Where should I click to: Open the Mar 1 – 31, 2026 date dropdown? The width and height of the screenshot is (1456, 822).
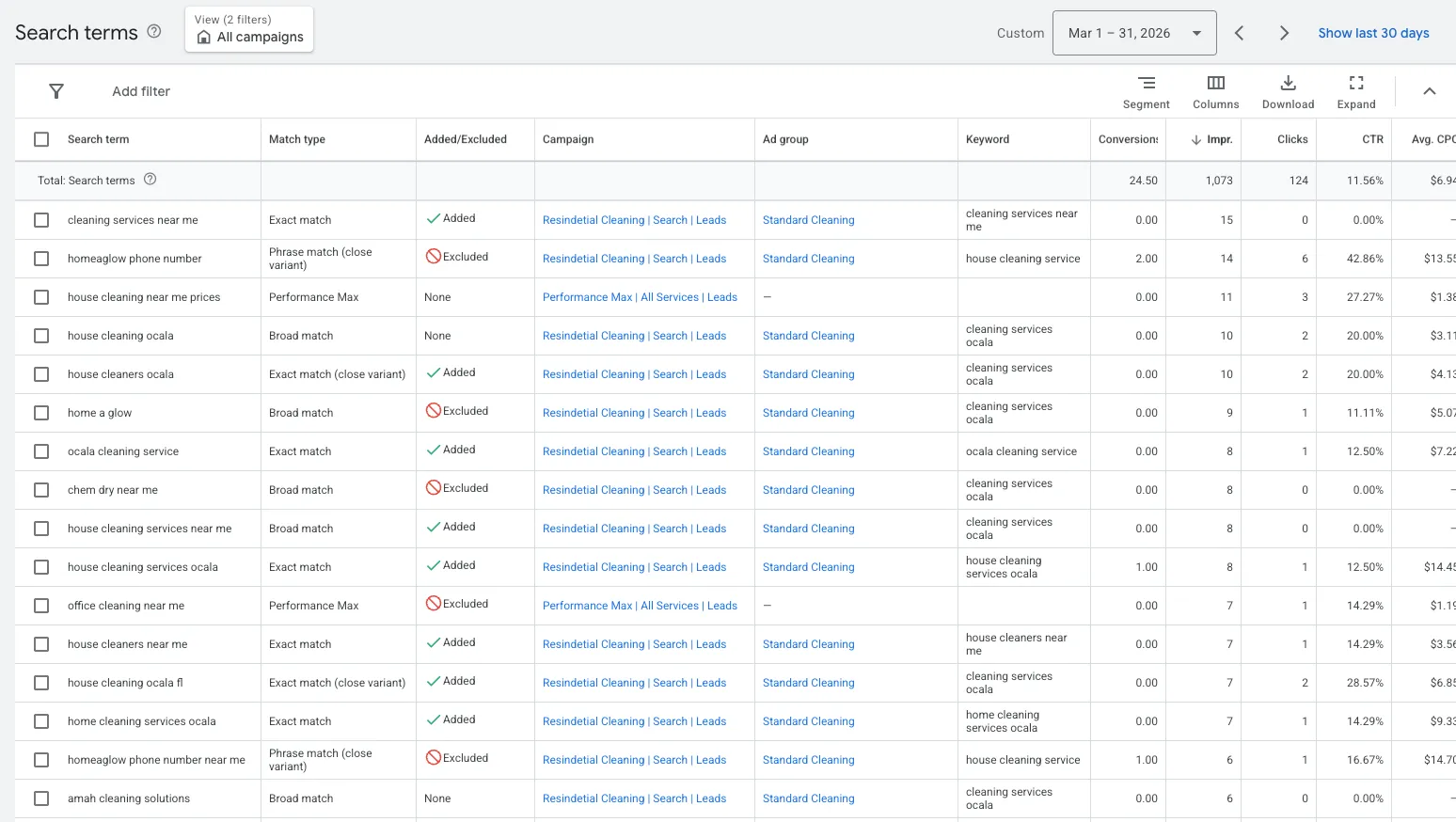(x=1134, y=33)
